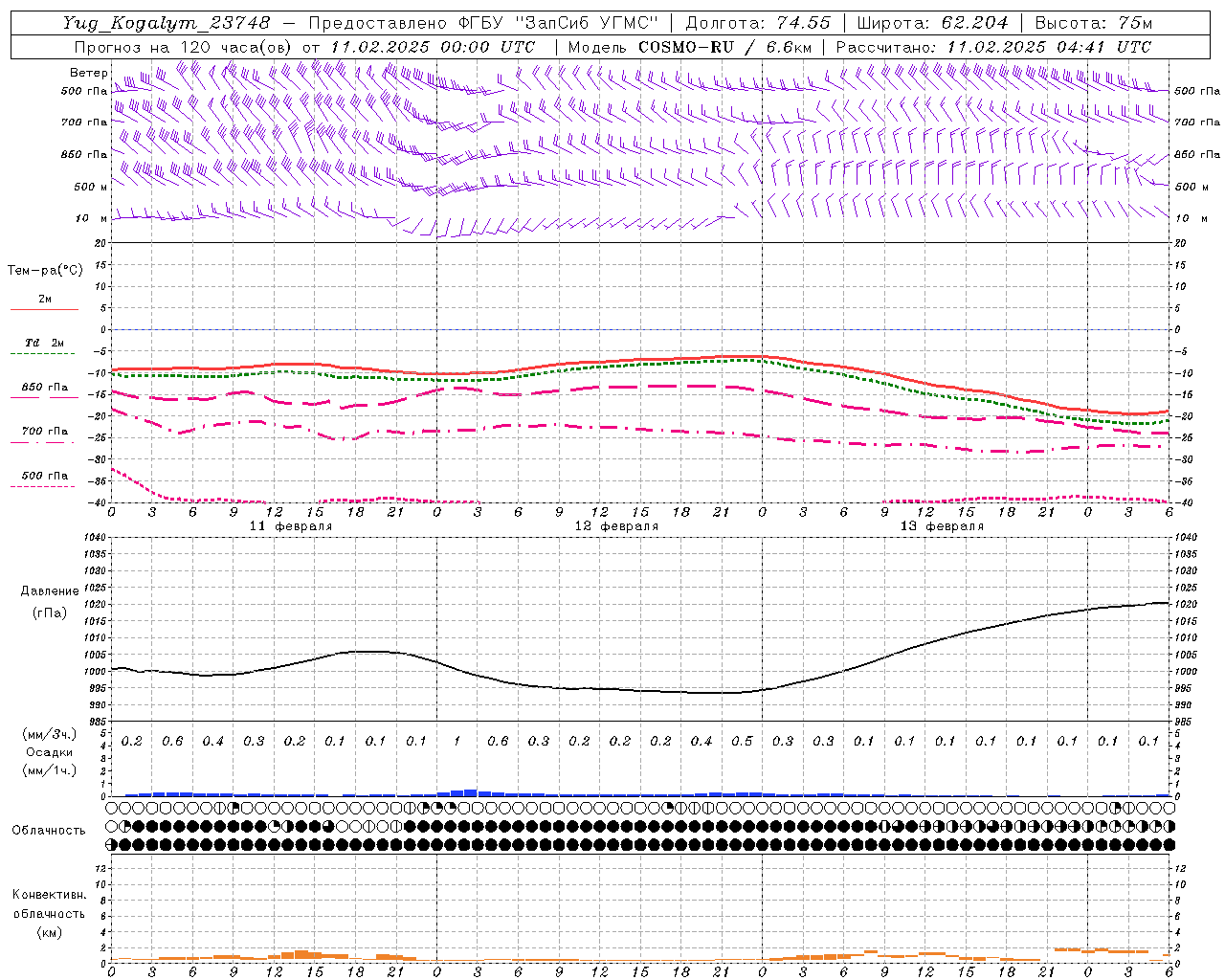Click the Осадки precipitation label
Viewport: 1225px width, 980px height.
point(50,752)
